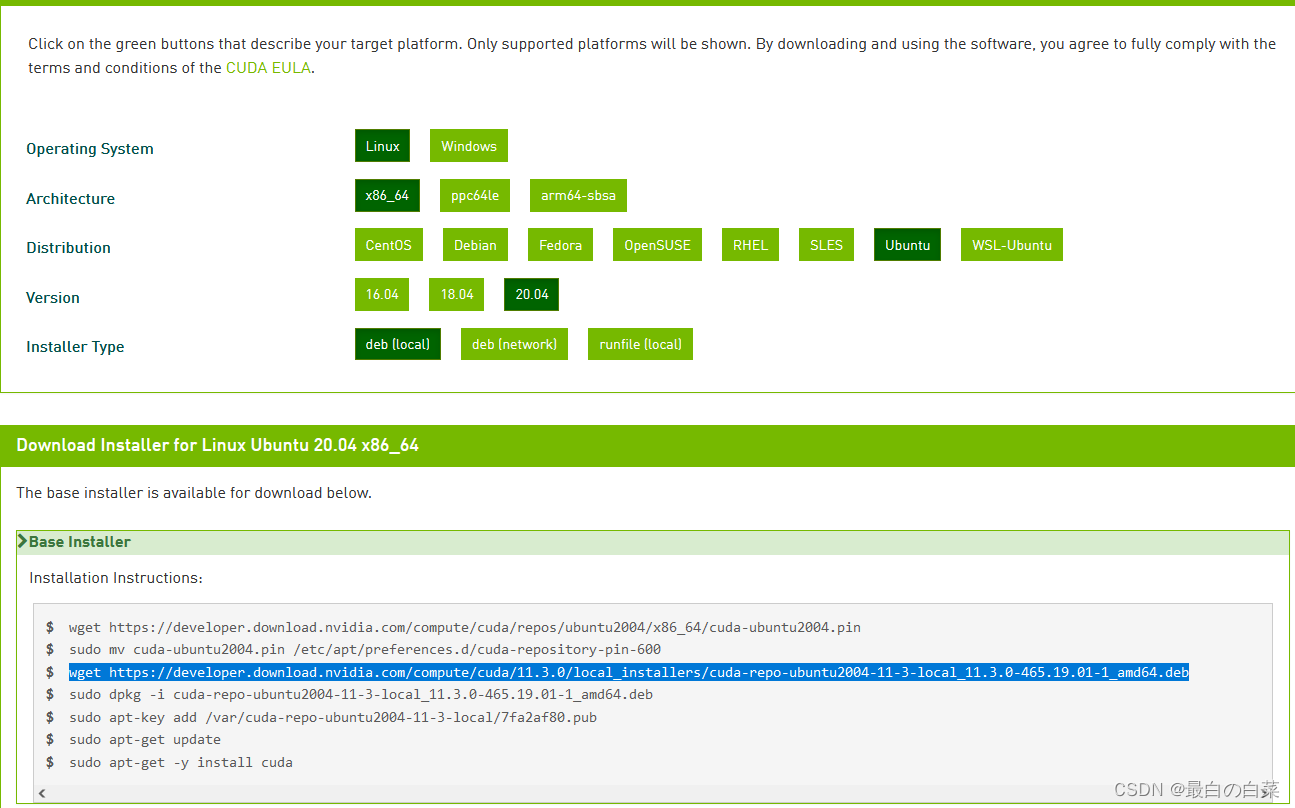Click the sudo dpkg -i command line
The height and width of the screenshot is (808, 1295).
pyautogui.click(x=361, y=695)
